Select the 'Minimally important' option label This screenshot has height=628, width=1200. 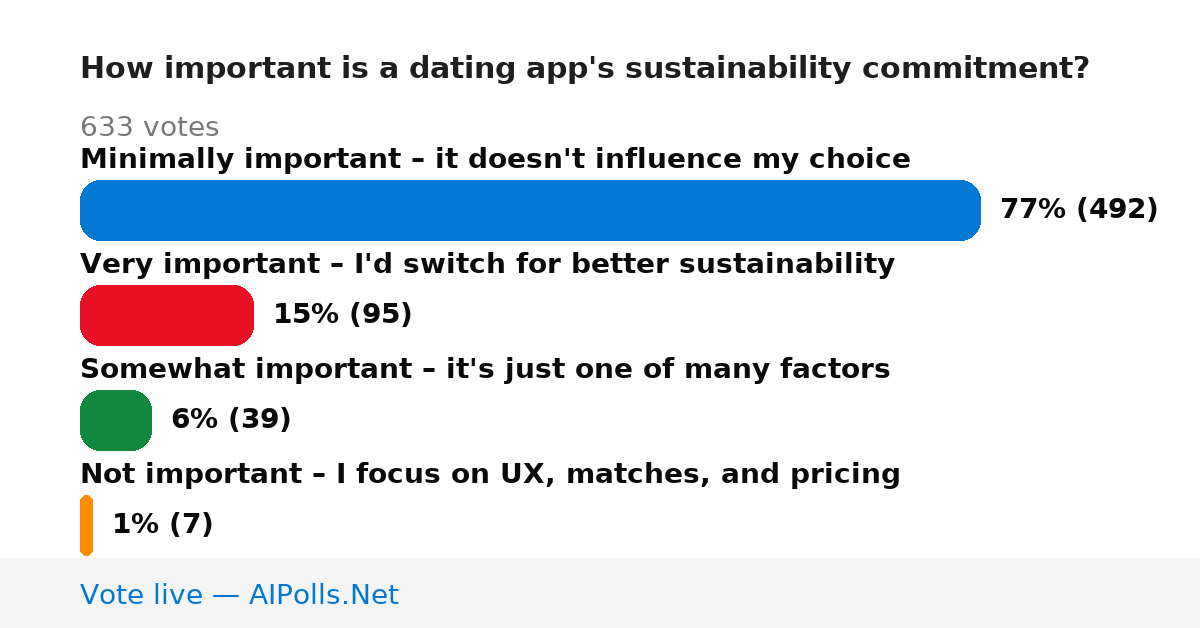(495, 160)
